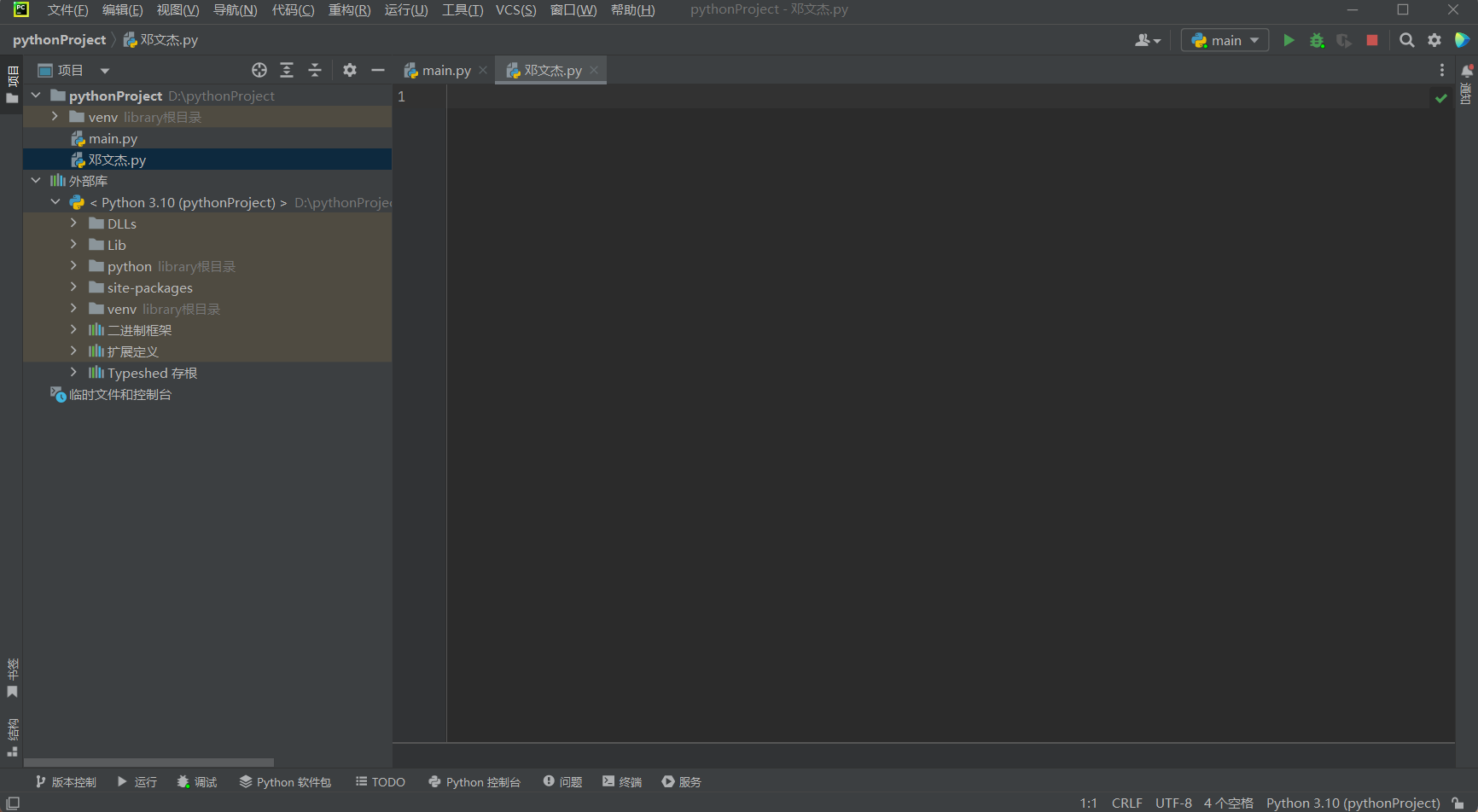
Task: Open 运行 tool window at bottom
Action: coord(137,782)
